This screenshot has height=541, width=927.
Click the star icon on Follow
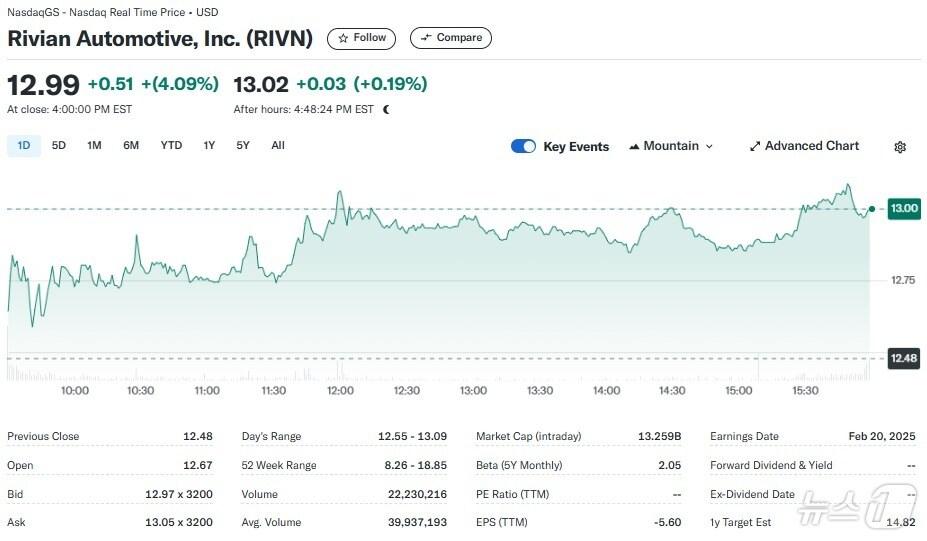344,38
